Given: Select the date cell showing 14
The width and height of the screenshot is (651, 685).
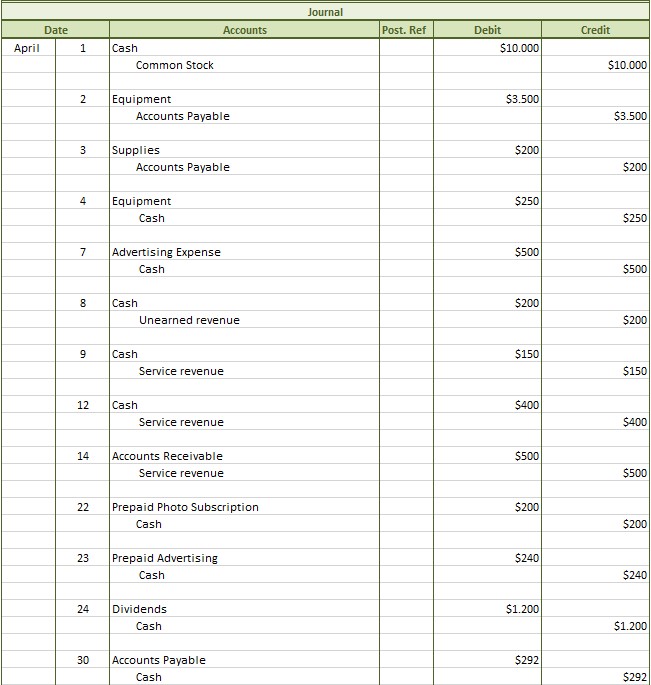Looking at the screenshot, I should coord(82,456).
